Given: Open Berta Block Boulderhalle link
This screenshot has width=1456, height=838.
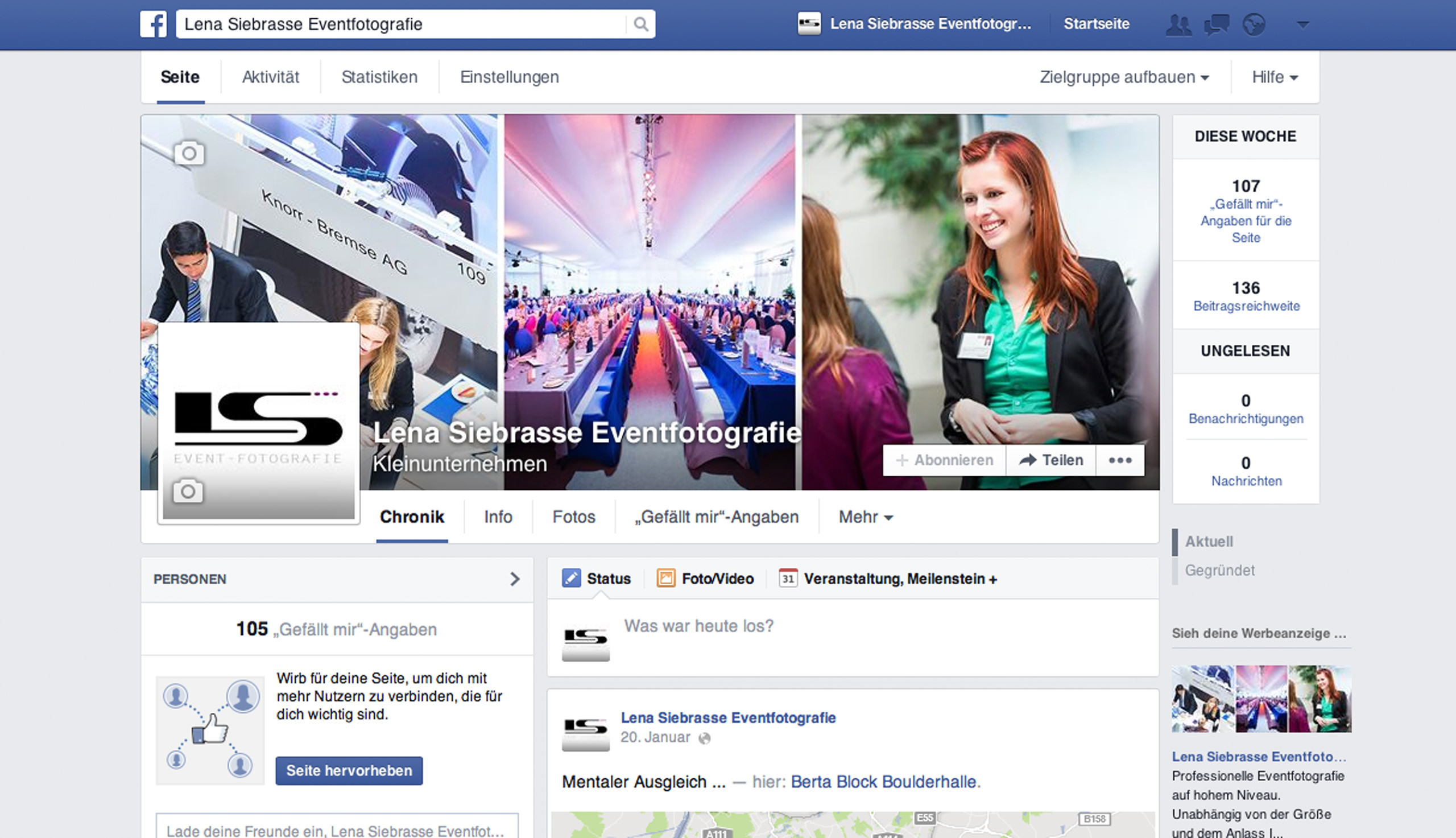Looking at the screenshot, I should 884,782.
